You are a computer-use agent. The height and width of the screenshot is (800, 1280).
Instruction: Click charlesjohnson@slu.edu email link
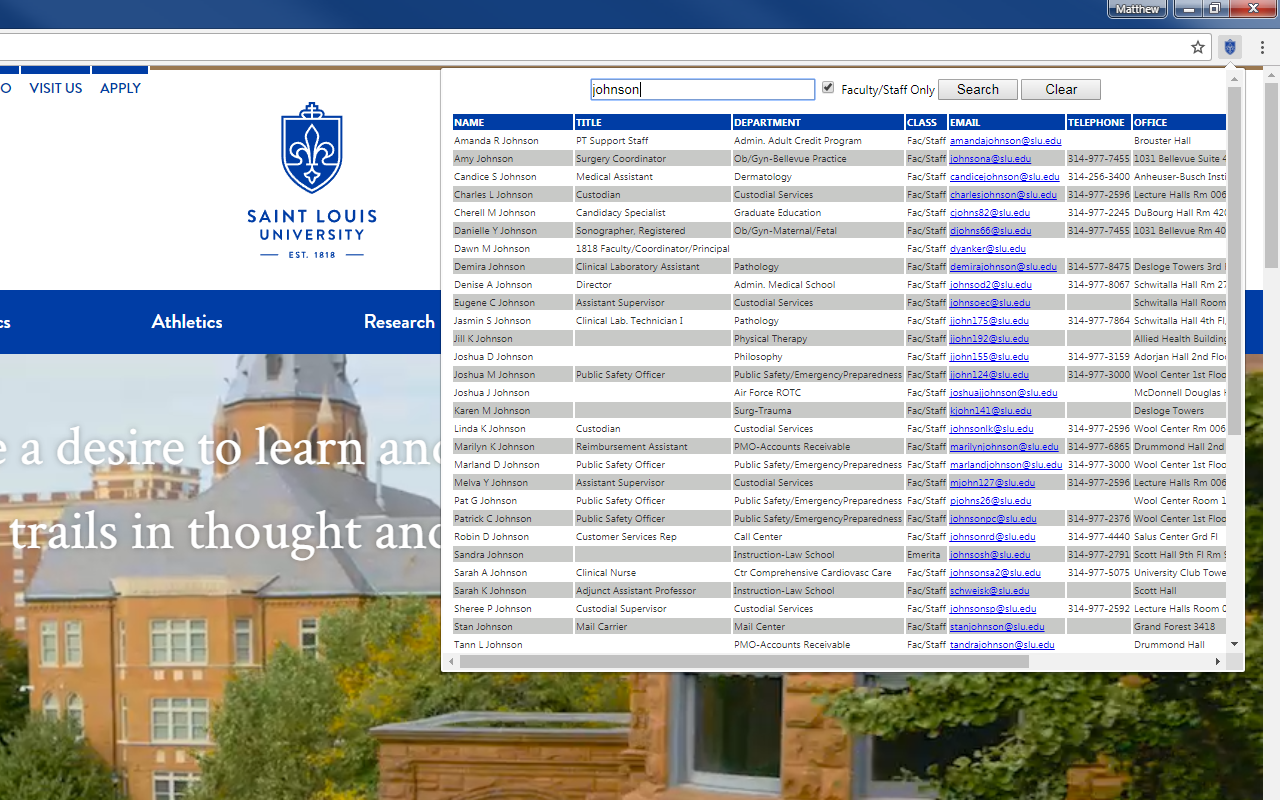point(1003,195)
